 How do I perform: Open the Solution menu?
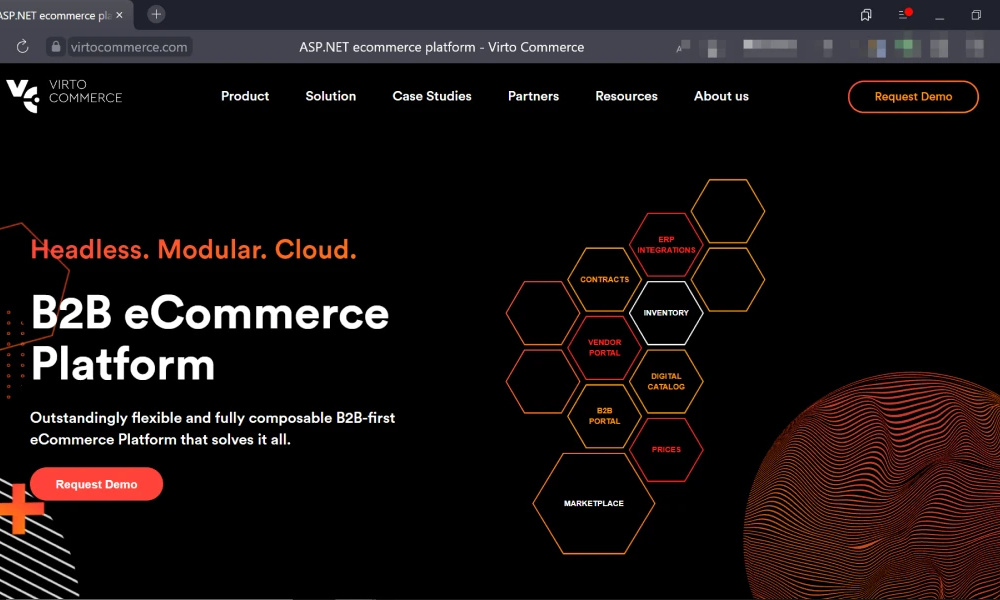330,96
